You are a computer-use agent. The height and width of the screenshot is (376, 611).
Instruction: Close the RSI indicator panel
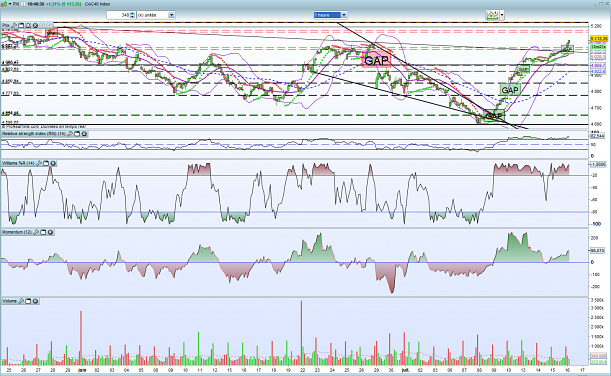pyautogui.click(x=84, y=134)
